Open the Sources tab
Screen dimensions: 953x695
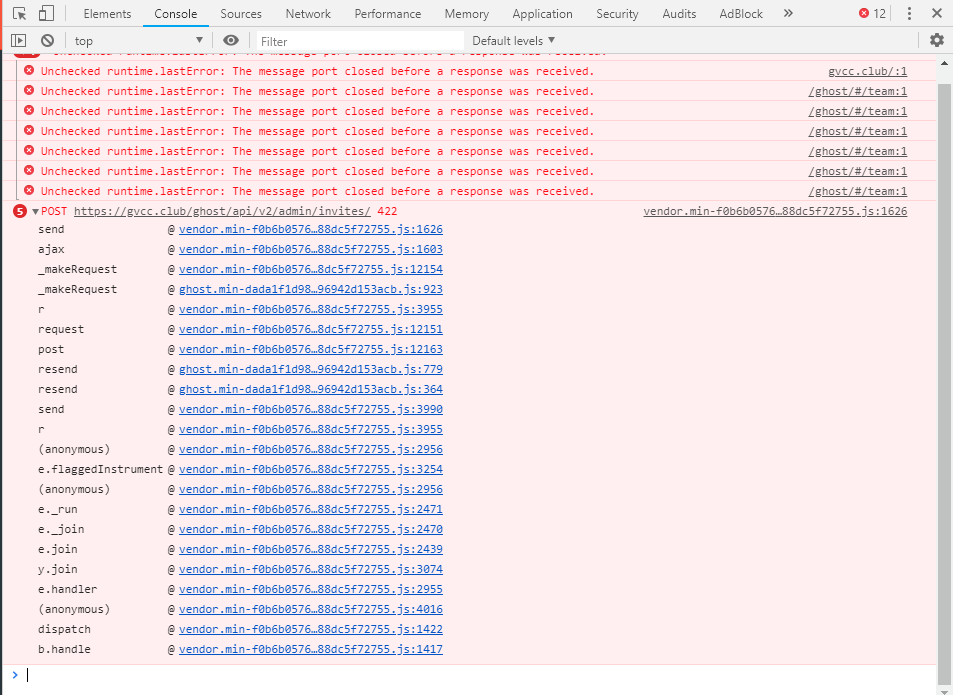(x=241, y=13)
